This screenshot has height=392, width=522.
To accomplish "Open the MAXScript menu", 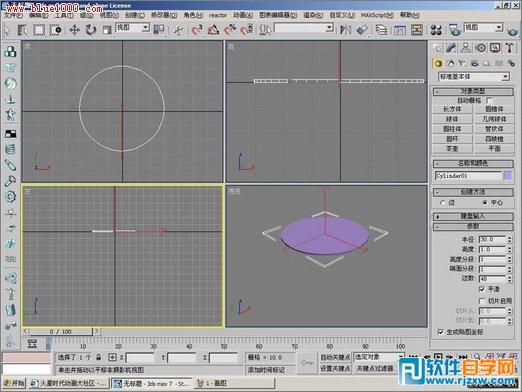I will (x=377, y=15).
